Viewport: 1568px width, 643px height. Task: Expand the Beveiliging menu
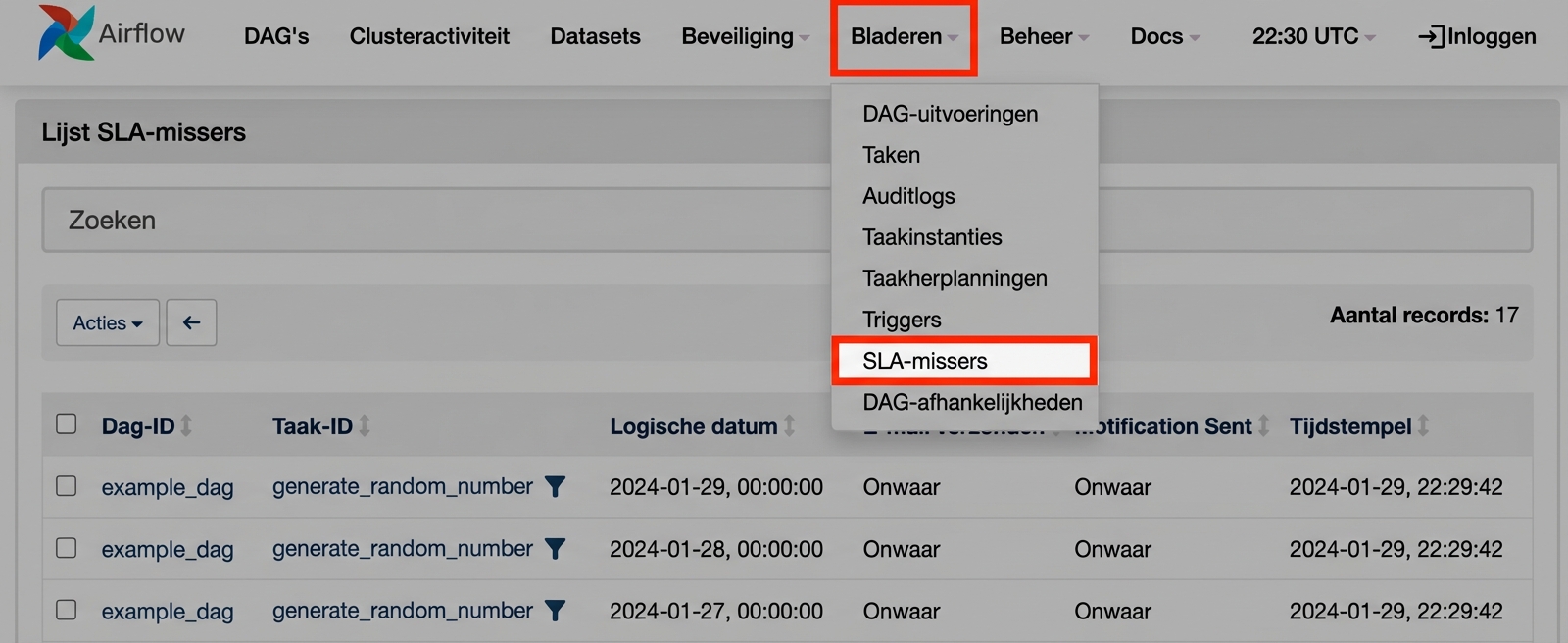[746, 36]
